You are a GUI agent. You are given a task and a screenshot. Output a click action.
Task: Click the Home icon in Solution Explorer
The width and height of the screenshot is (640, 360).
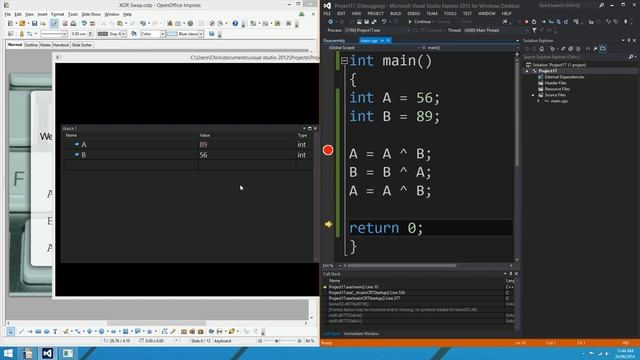pos(542,49)
